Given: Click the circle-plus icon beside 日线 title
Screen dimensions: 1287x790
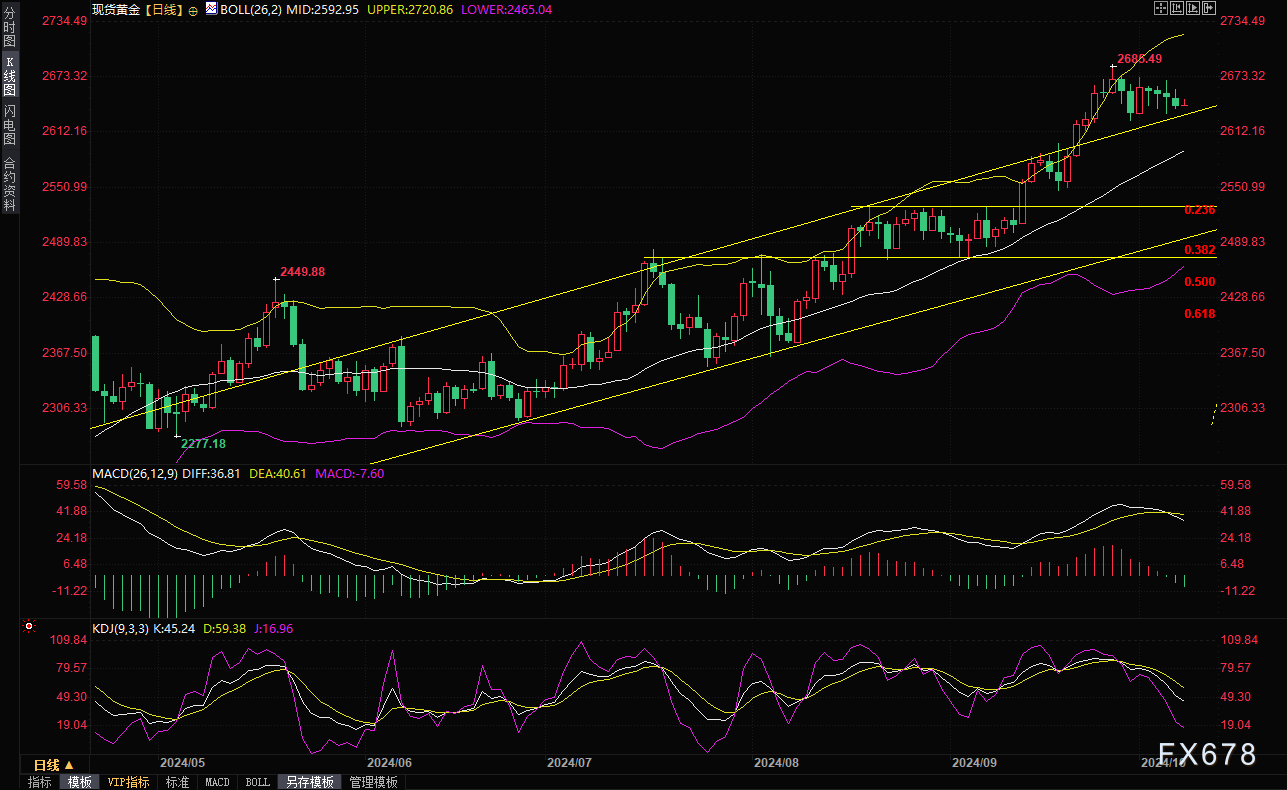Looking at the screenshot, I should 193,9.
